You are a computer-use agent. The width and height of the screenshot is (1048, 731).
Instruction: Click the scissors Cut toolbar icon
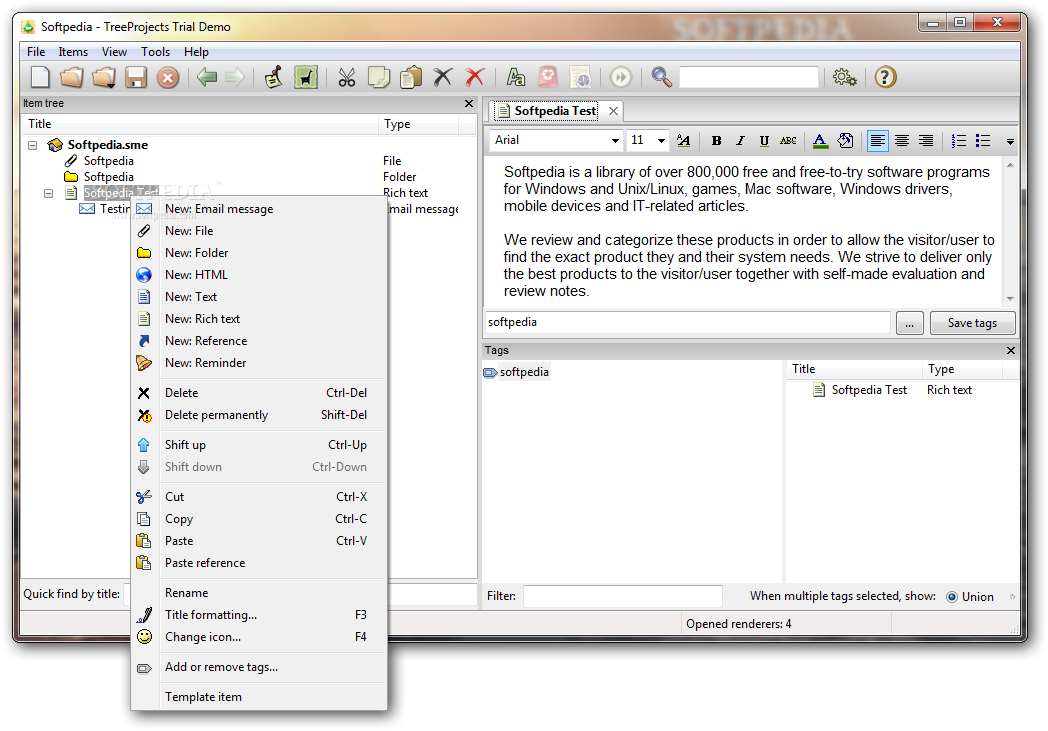(347, 78)
